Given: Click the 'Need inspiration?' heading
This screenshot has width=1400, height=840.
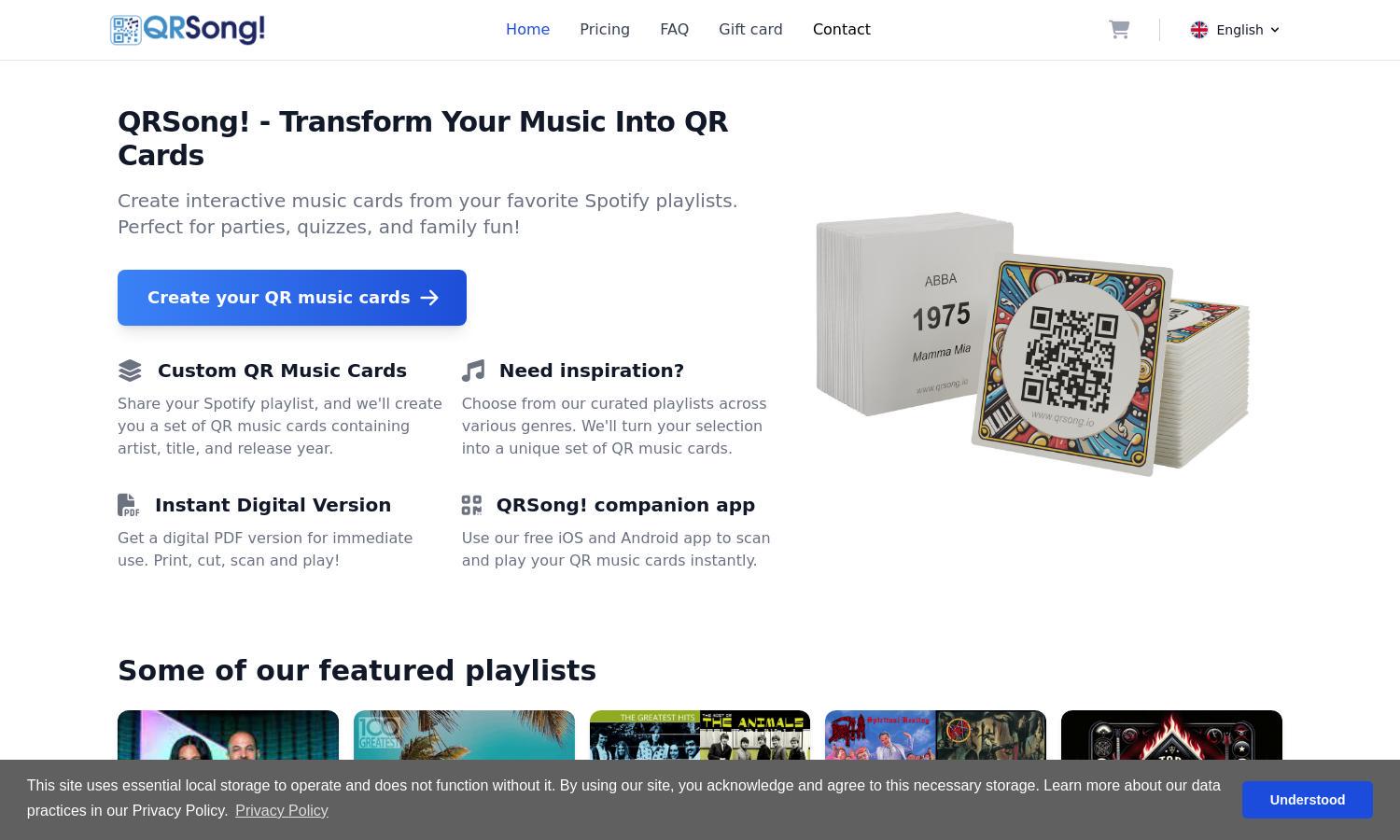Looking at the screenshot, I should pyautogui.click(x=592, y=371).
